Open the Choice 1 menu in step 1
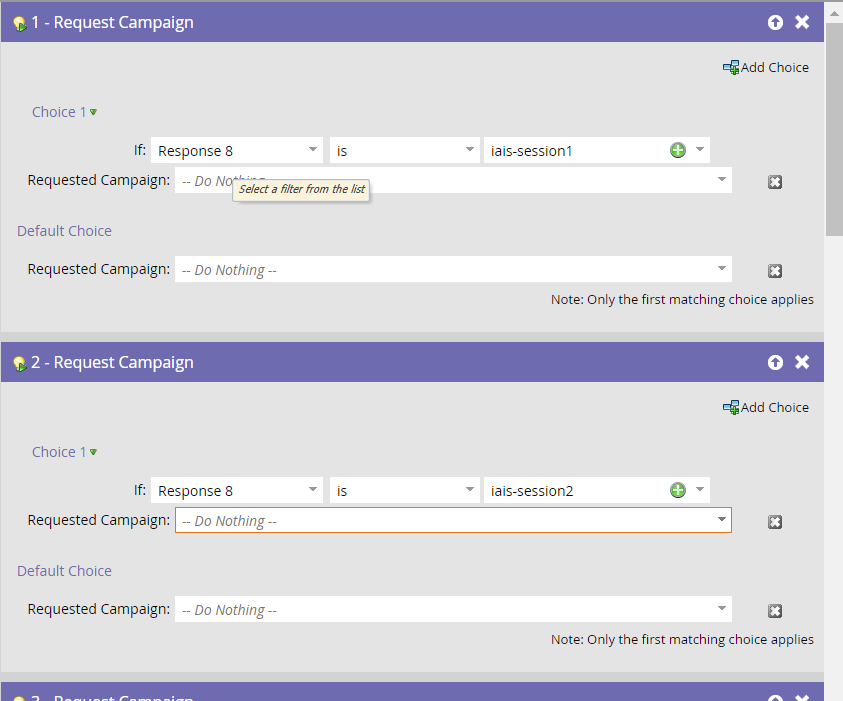 [x=94, y=112]
